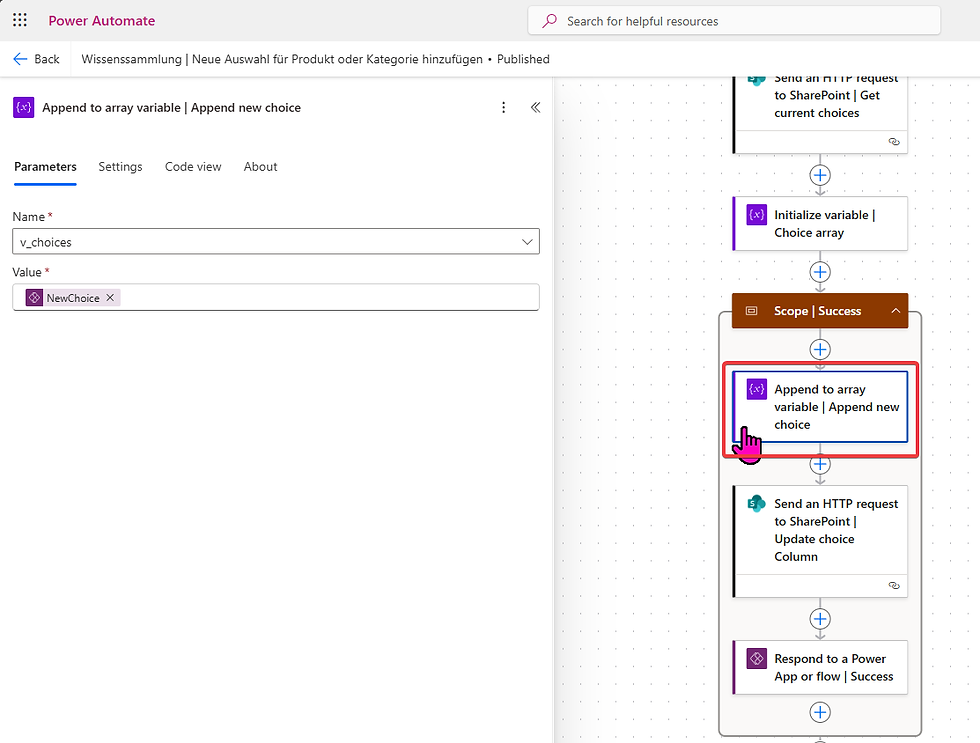Image resolution: width=980 pixels, height=743 pixels.
Task: Click the search magnifier icon
Action: [x=549, y=21]
